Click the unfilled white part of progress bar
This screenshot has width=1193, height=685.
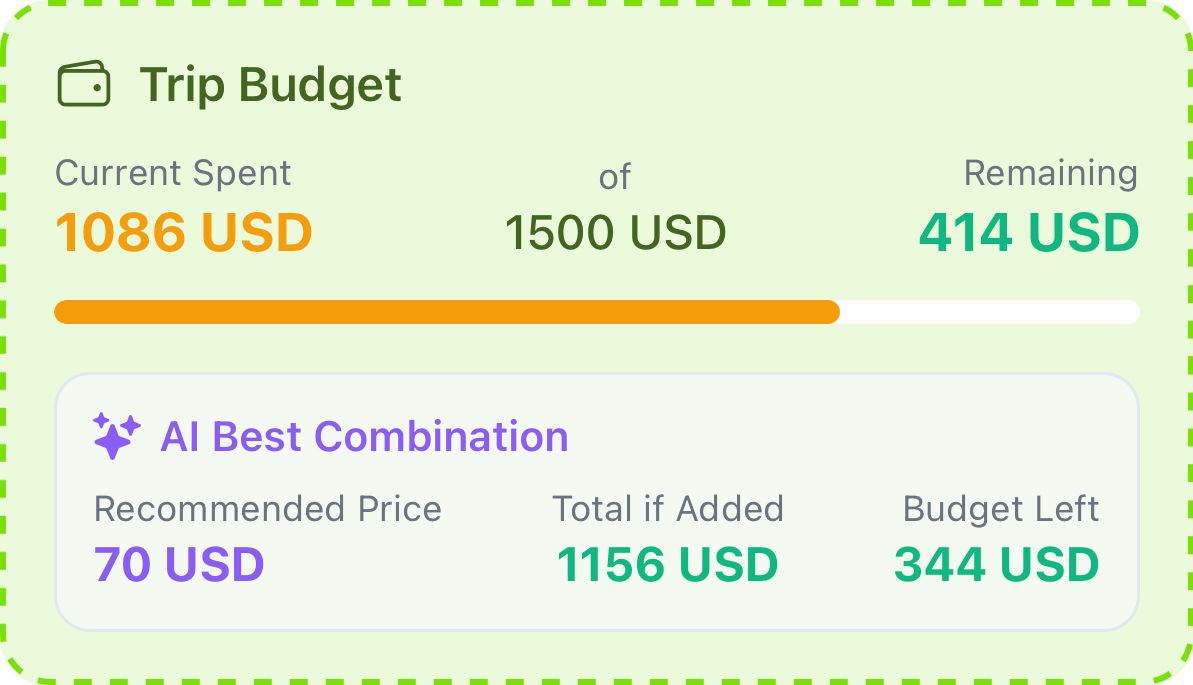tap(989, 312)
